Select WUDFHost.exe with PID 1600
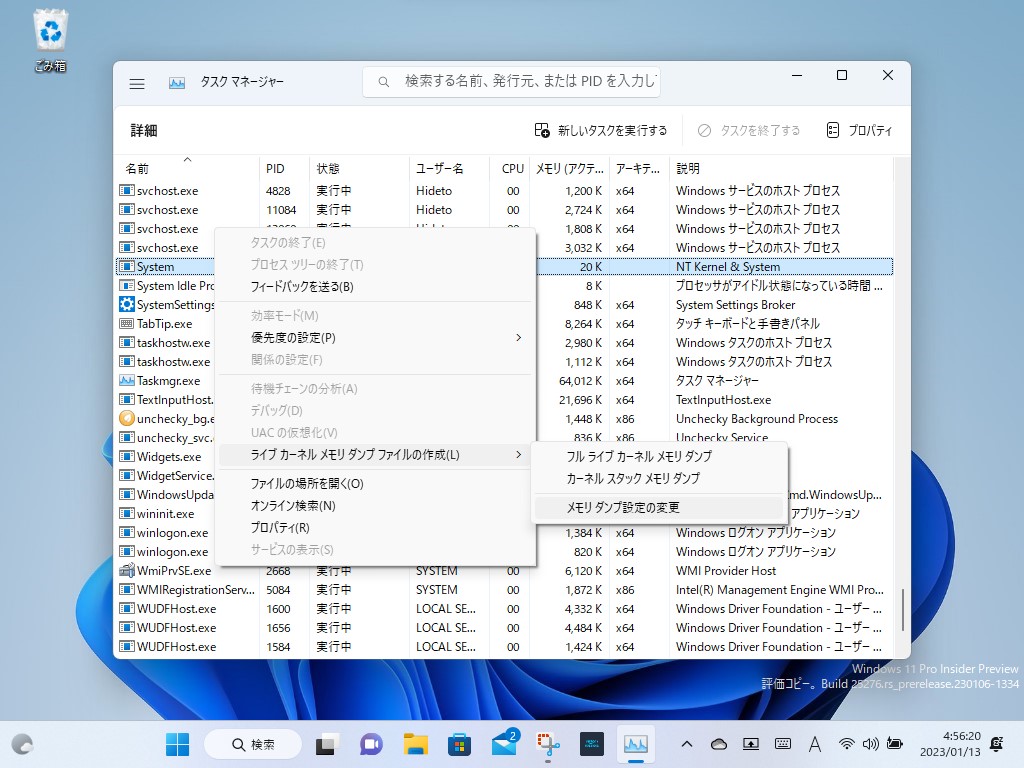1024x768 pixels. click(505, 608)
